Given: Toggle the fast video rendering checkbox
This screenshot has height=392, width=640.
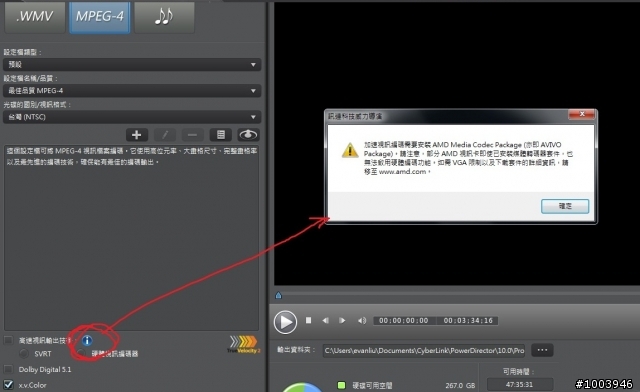Looking at the screenshot, I should tap(8, 340).
